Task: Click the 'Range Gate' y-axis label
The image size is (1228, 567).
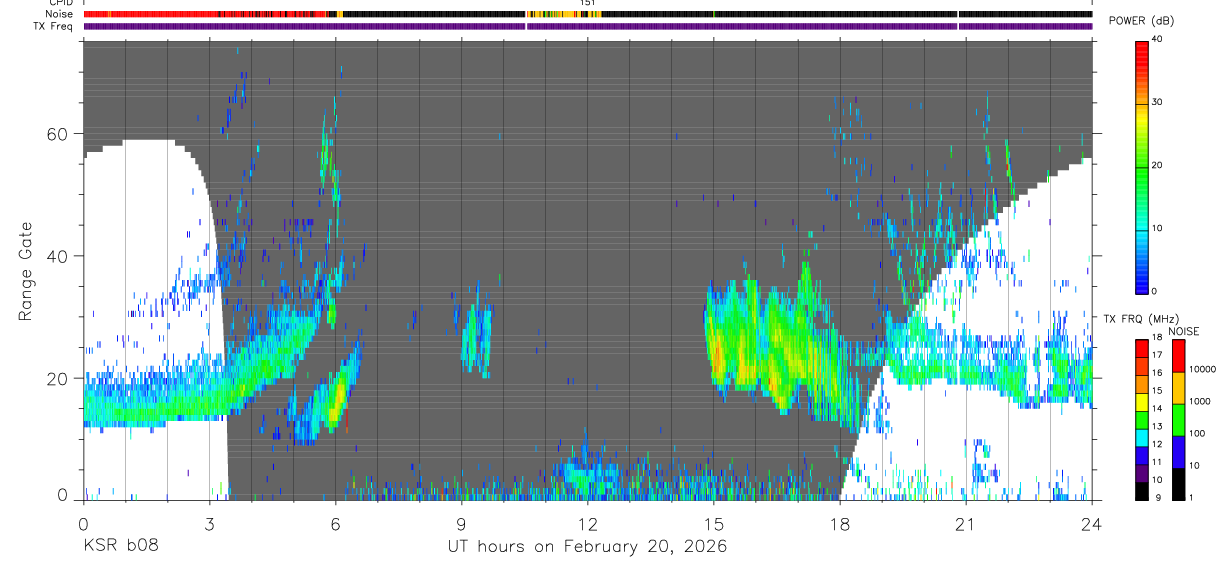Action: pos(25,272)
